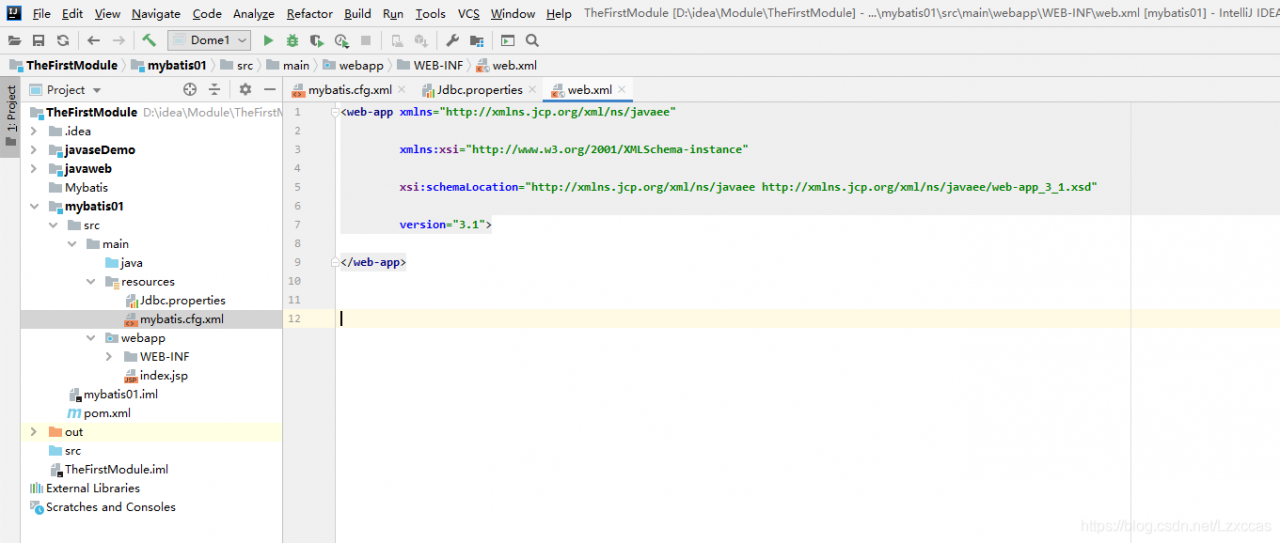The height and width of the screenshot is (543, 1280).
Task: Expand the javaseDemo module
Action: 34,150
